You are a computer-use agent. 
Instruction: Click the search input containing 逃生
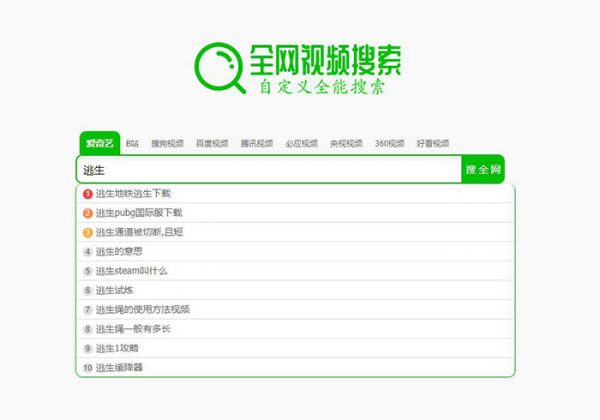pos(268,170)
